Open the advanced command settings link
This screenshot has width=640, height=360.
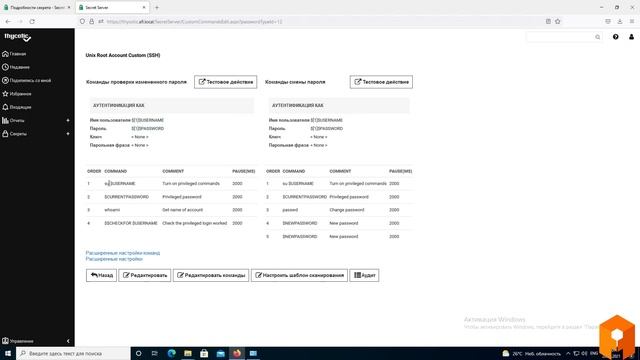pos(122,253)
